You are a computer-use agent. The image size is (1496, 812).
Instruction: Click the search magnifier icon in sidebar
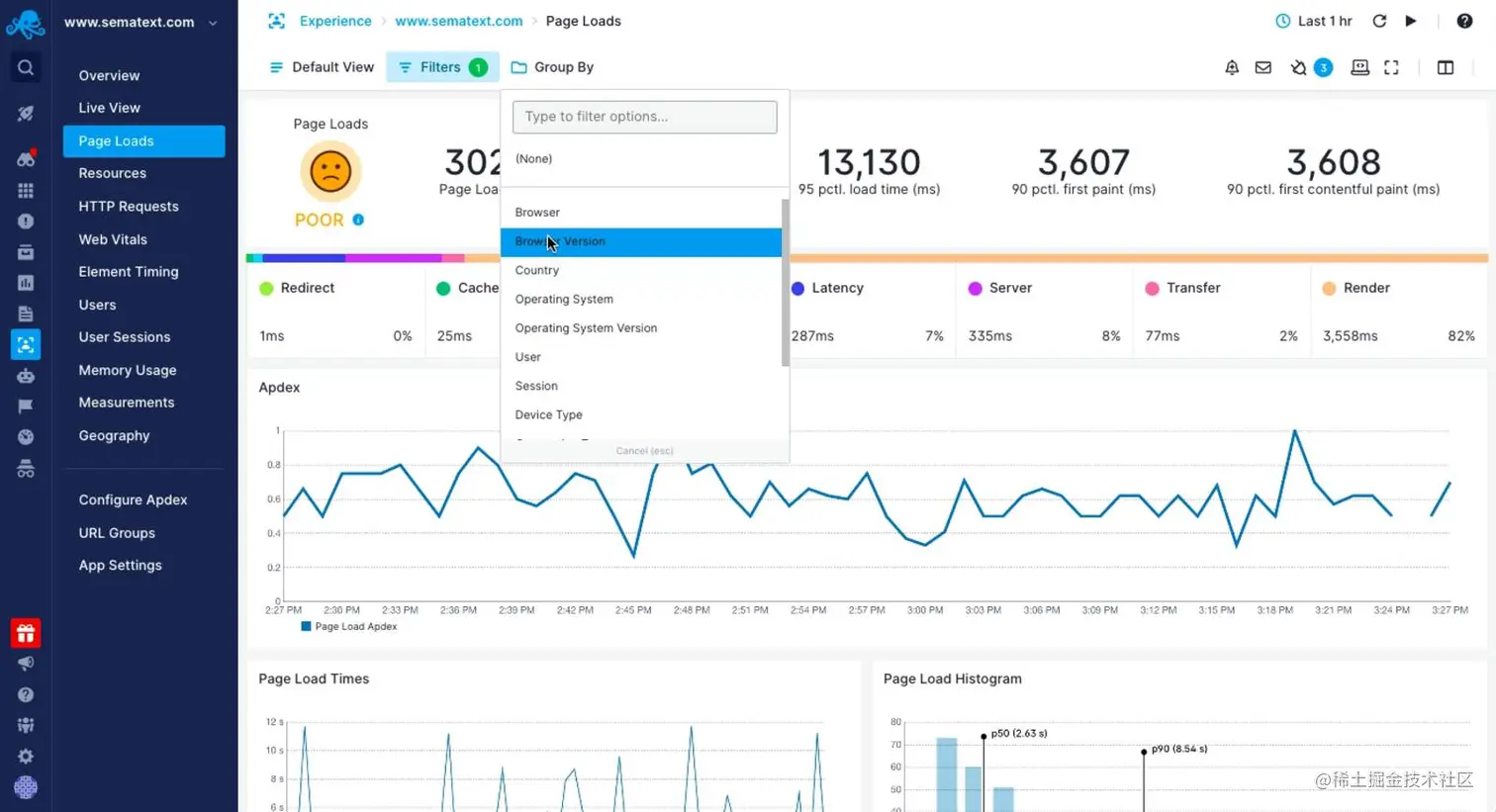click(26, 67)
